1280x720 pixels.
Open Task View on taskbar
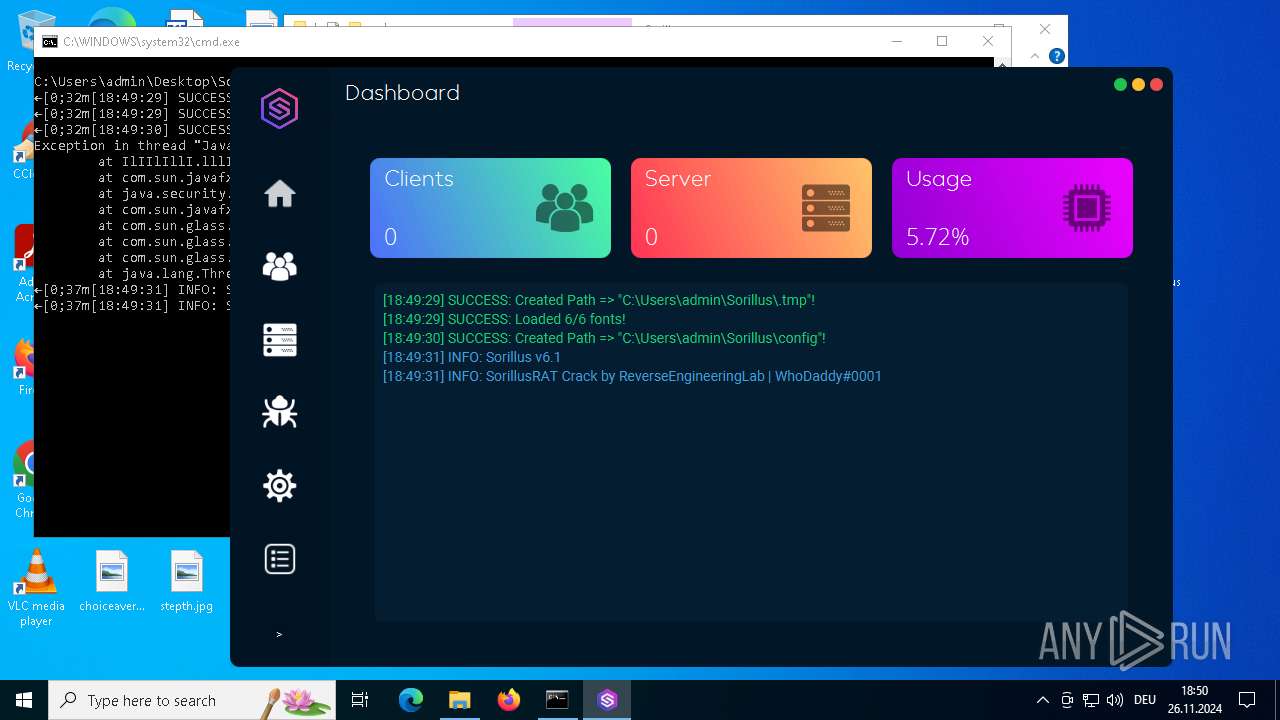(360, 700)
